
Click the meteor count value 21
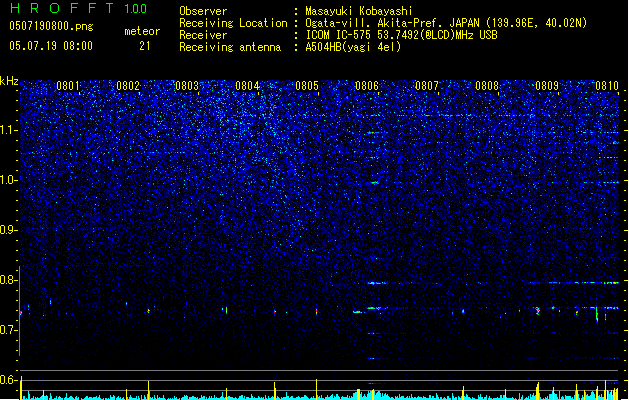(145, 46)
